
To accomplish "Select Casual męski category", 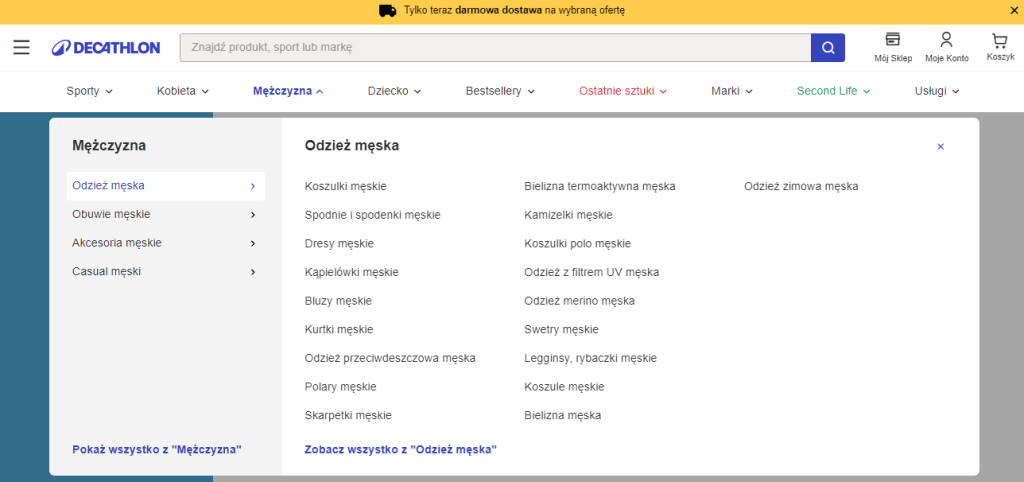I will click(x=166, y=272).
